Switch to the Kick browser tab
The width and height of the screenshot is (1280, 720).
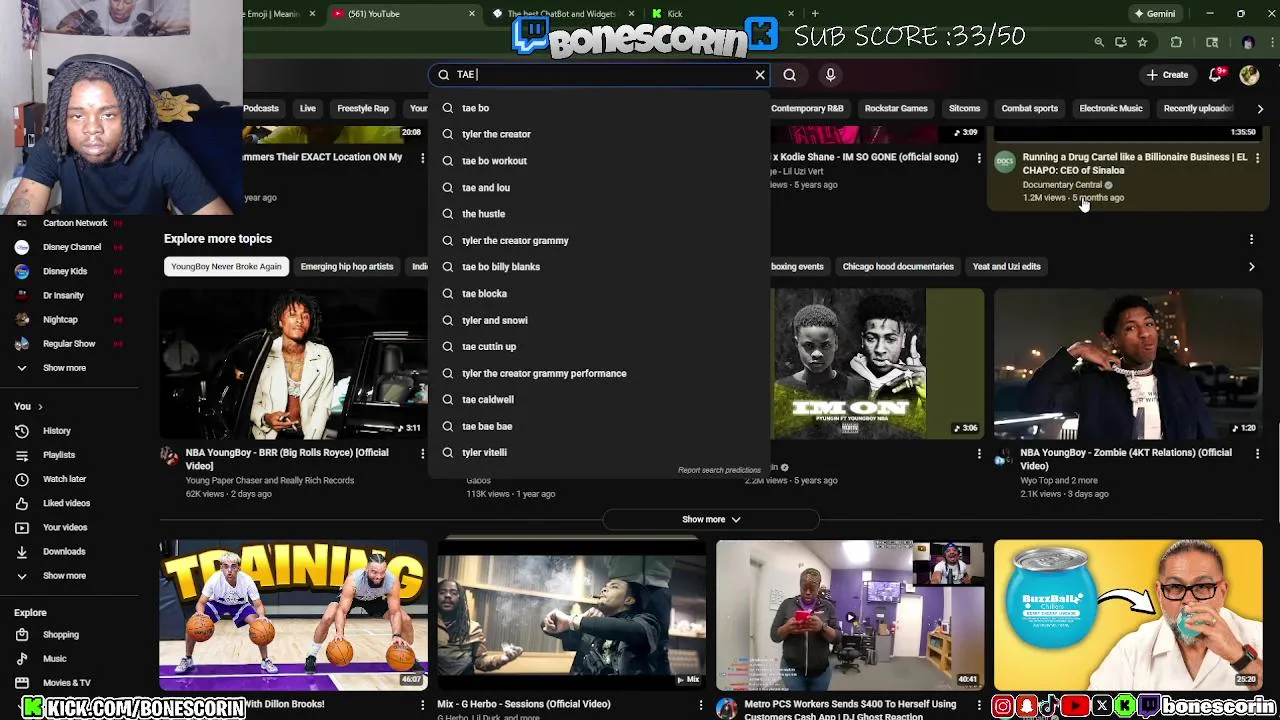720,14
